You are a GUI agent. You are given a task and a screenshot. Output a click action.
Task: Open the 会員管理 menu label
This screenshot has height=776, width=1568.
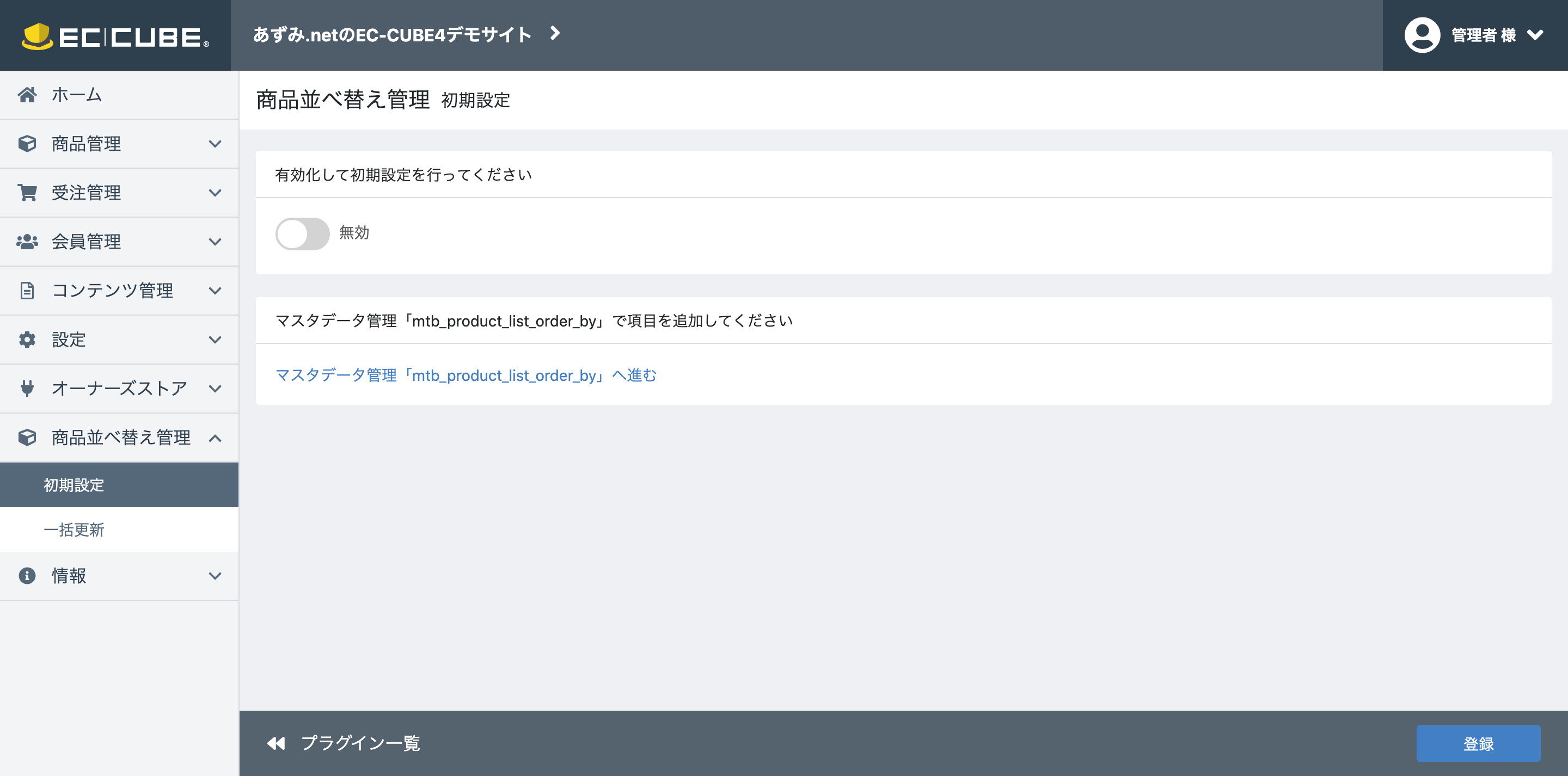pos(87,242)
